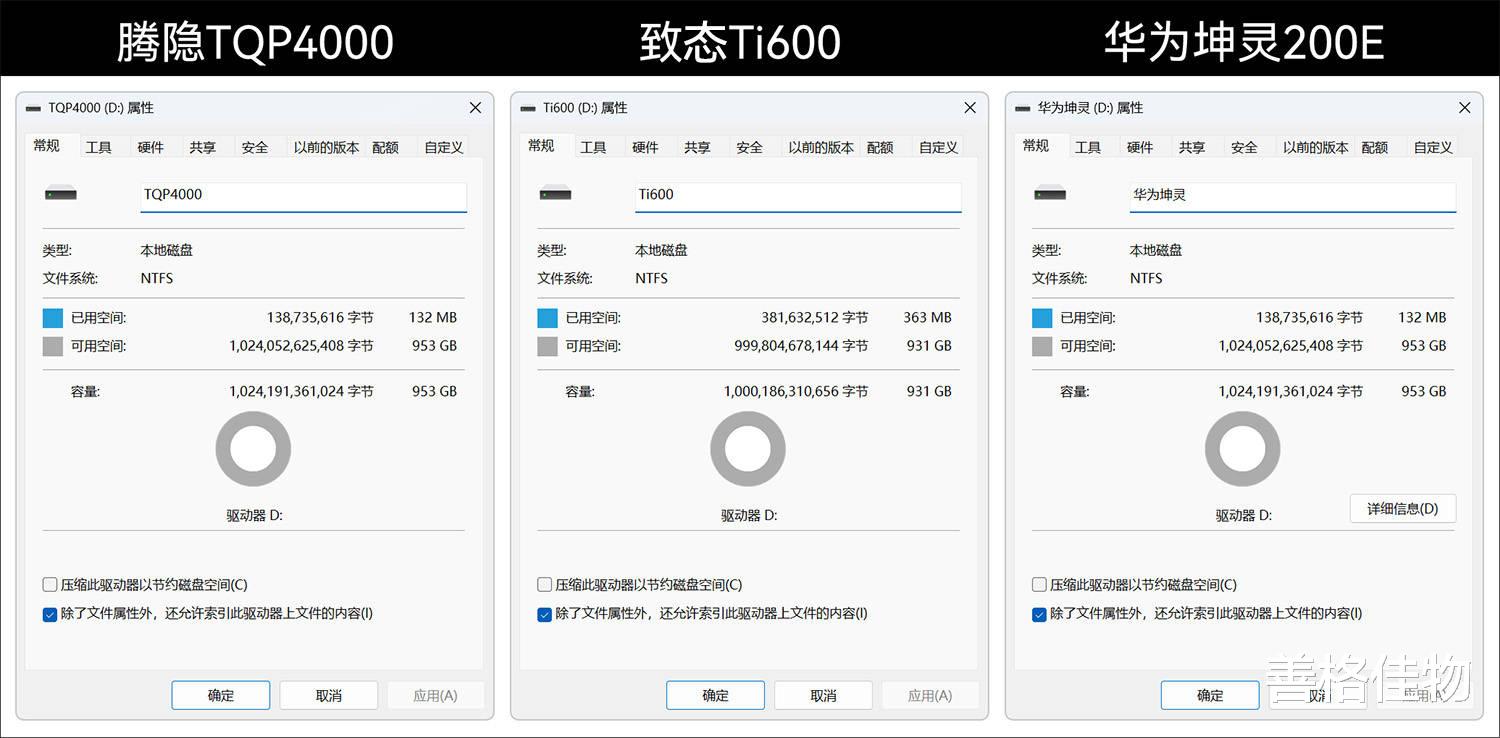
Task: Open 配额 tab in Ti600 window
Action: click(x=881, y=147)
